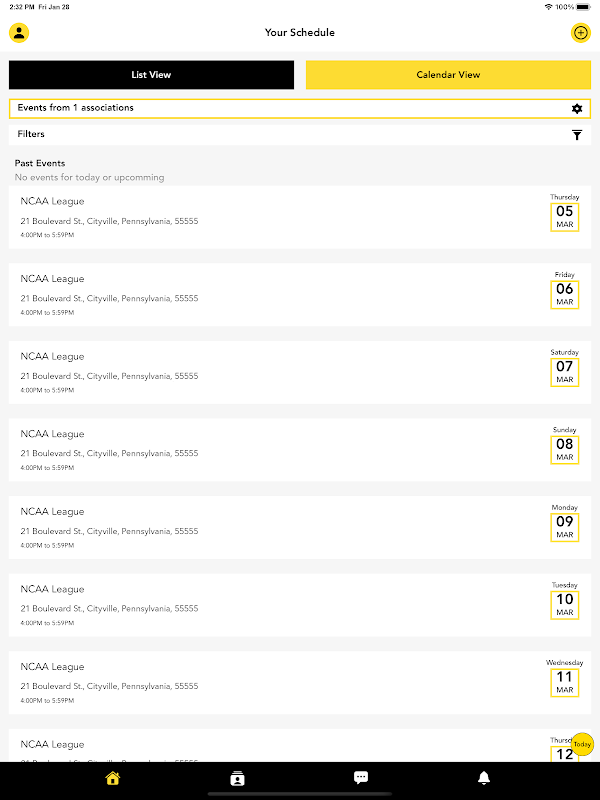This screenshot has height=800, width=600.
Task: Tap the add event plus icon
Action: point(581,33)
